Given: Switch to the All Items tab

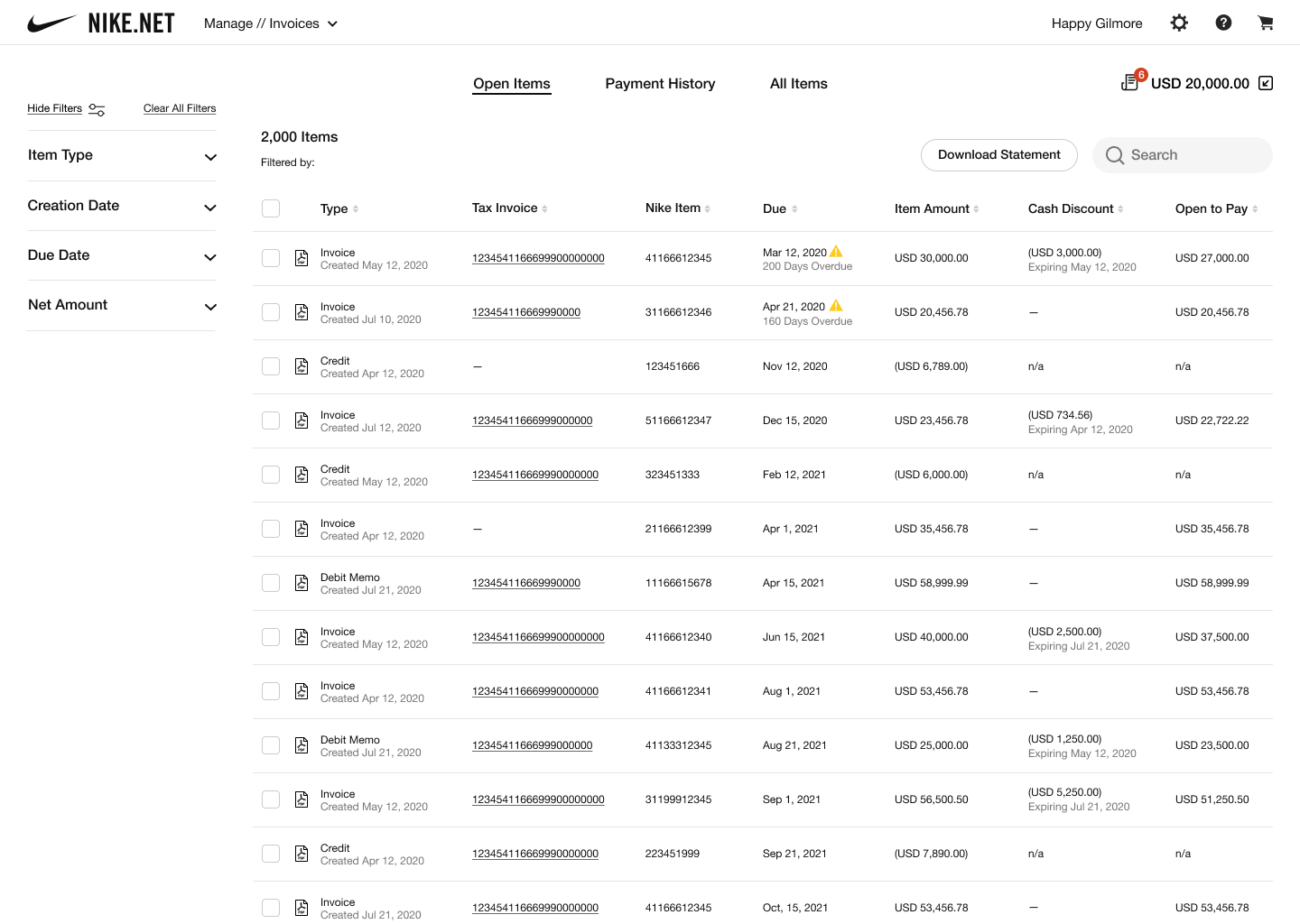Looking at the screenshot, I should 799,84.
